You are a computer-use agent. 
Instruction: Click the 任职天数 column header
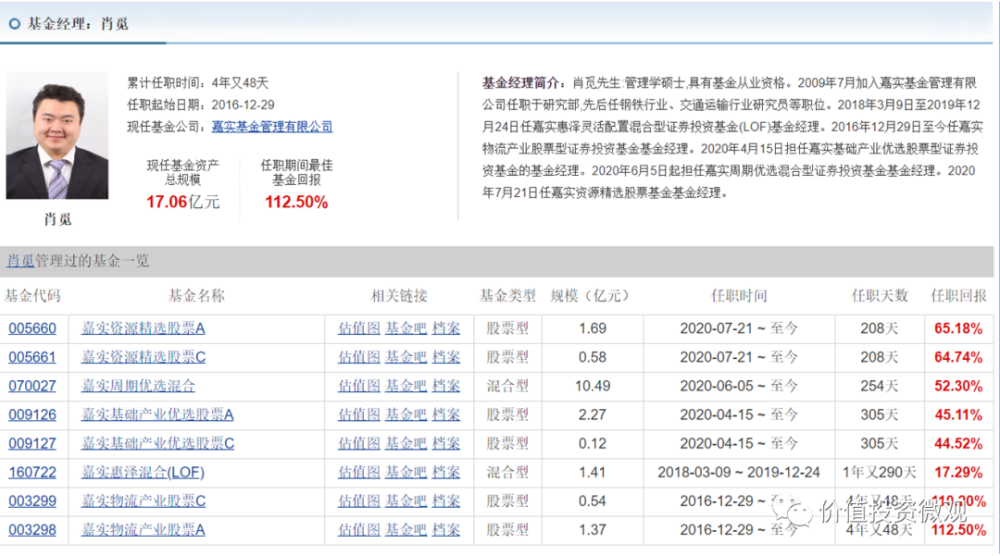click(x=879, y=296)
